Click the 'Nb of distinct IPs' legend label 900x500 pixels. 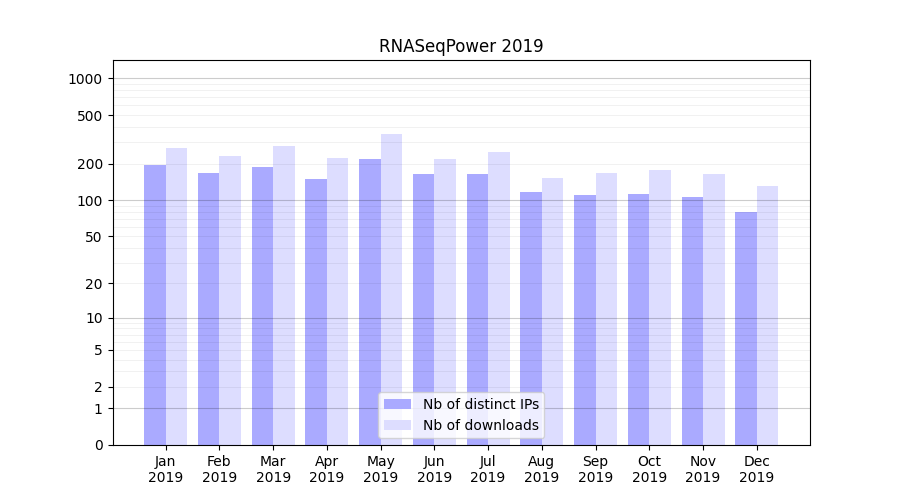(x=480, y=404)
